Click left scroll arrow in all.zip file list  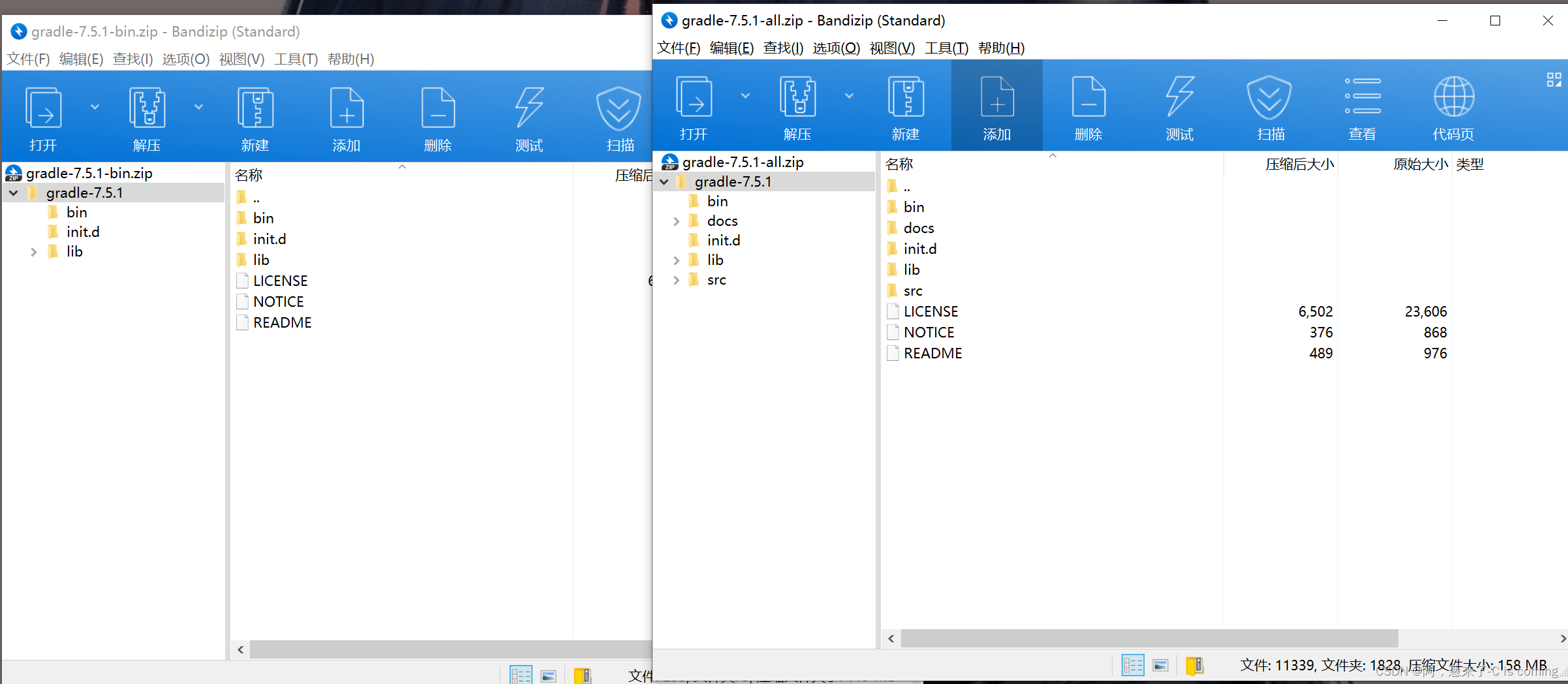891,638
